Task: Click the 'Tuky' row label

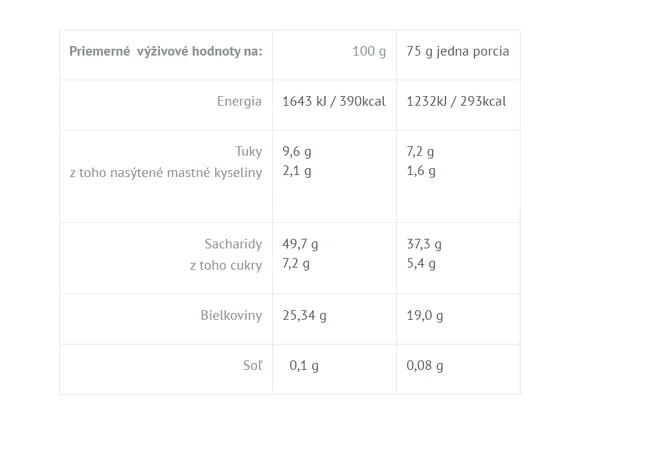Action: click(248, 152)
